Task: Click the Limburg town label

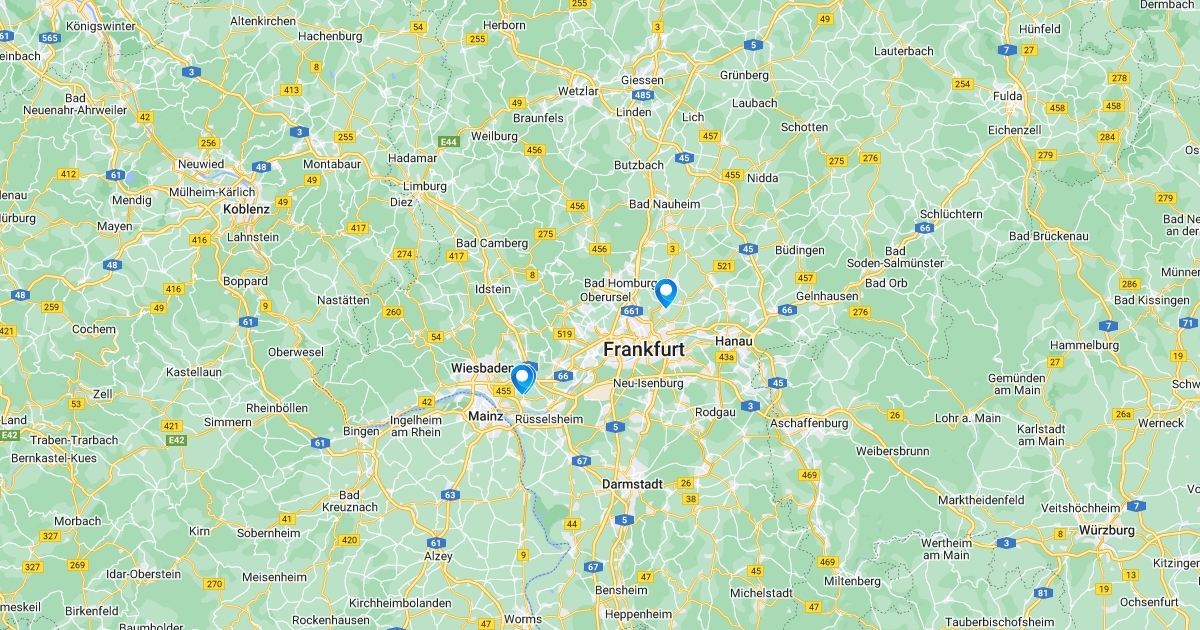Action: click(425, 186)
